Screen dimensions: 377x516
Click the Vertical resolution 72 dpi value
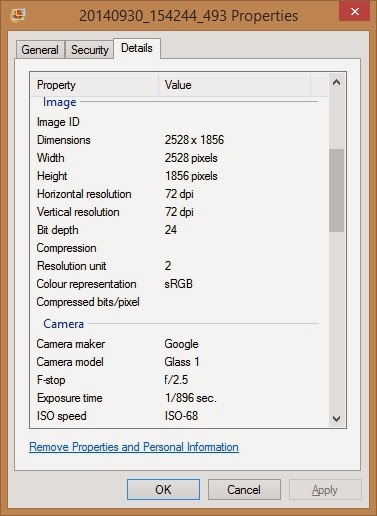point(179,212)
